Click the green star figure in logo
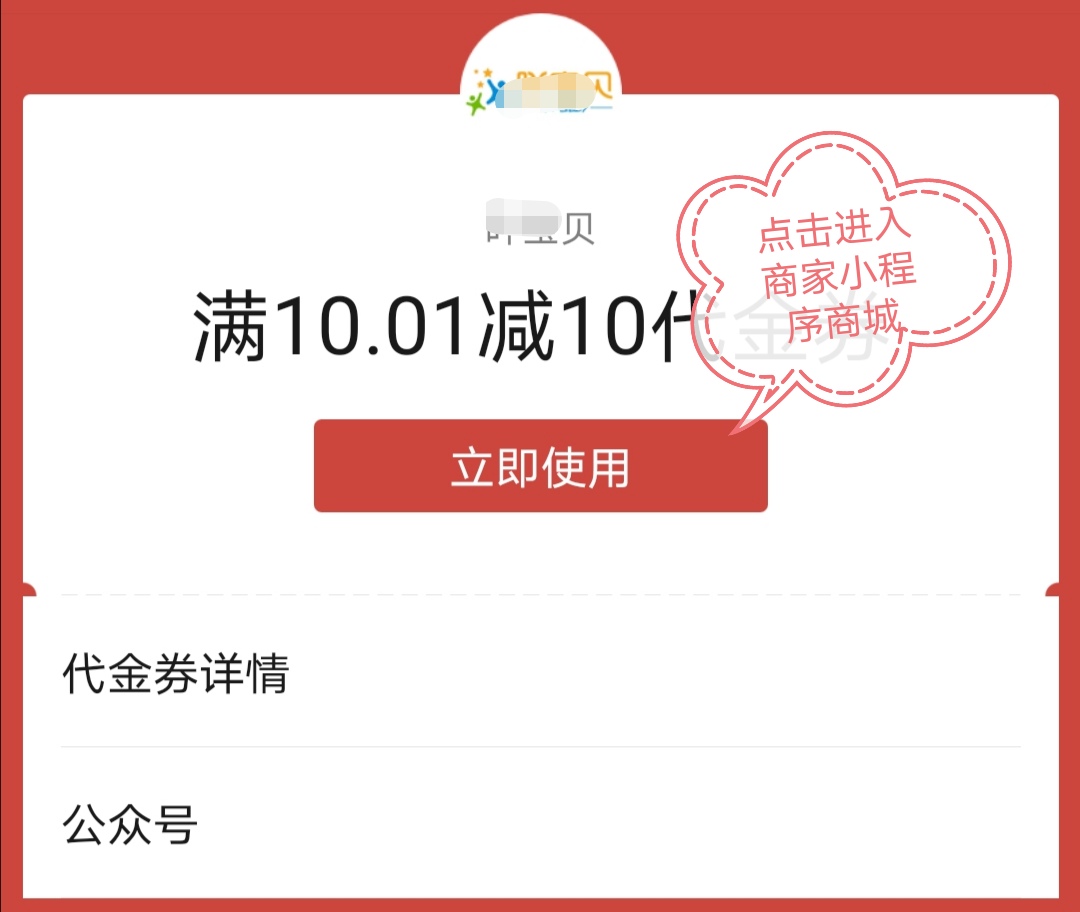1080x912 pixels. click(x=476, y=104)
